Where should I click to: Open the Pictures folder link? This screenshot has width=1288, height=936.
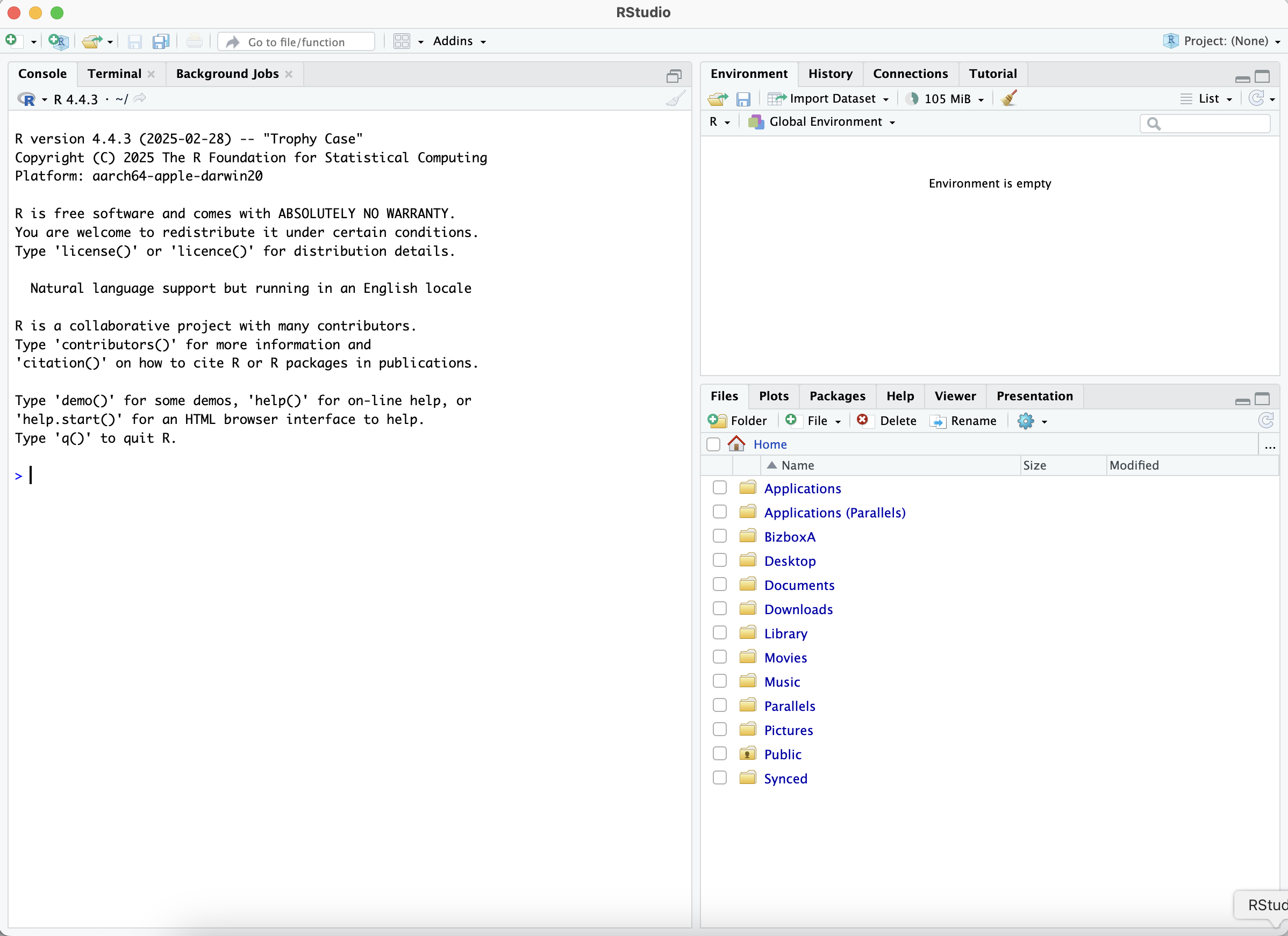[x=788, y=730]
